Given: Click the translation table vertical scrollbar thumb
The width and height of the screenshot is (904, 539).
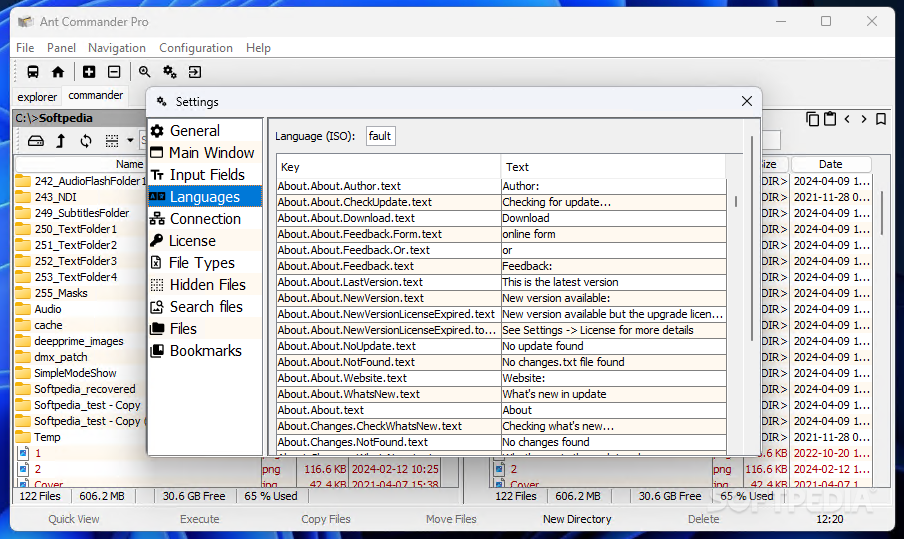Looking at the screenshot, I should pyautogui.click(x=736, y=202).
